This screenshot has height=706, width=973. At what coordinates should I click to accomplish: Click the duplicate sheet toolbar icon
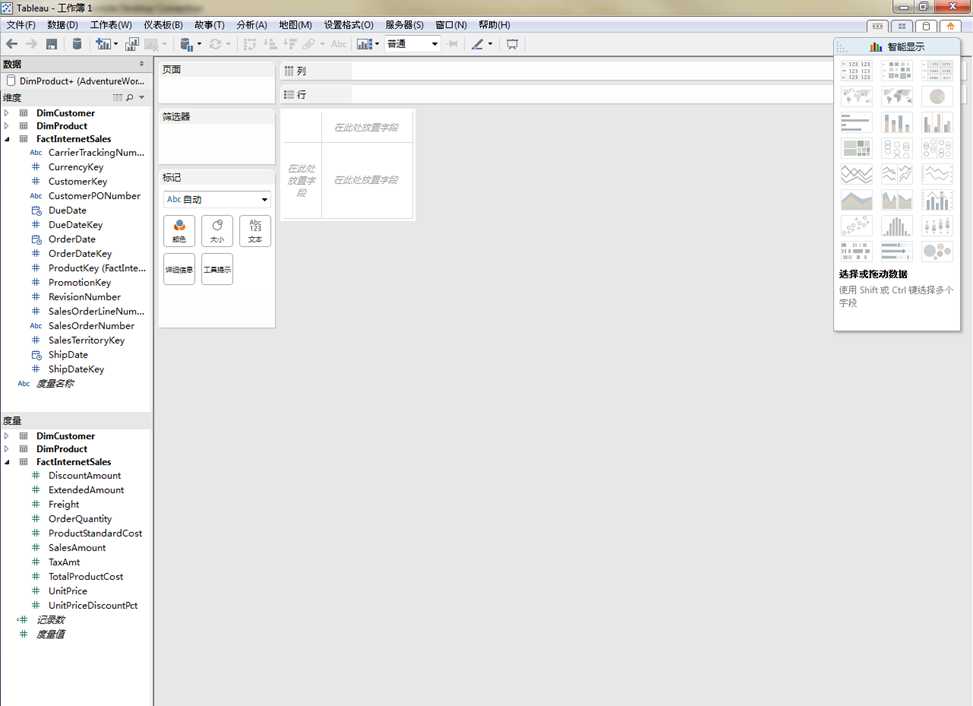click(132, 44)
